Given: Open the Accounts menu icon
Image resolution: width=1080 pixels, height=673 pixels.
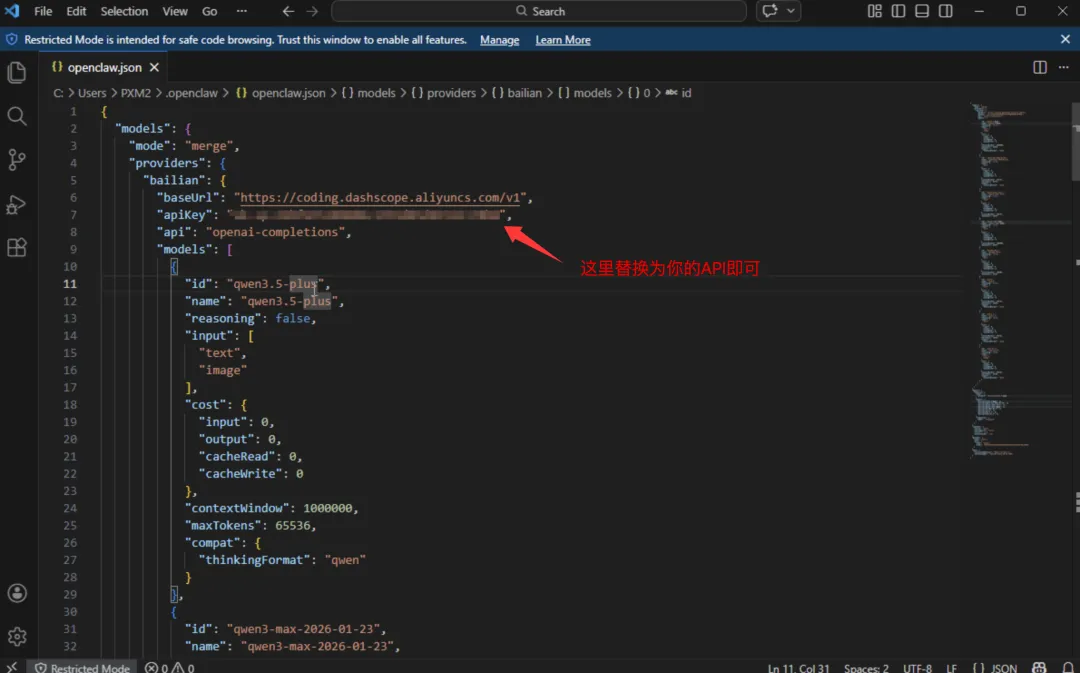Looking at the screenshot, I should [x=17, y=593].
